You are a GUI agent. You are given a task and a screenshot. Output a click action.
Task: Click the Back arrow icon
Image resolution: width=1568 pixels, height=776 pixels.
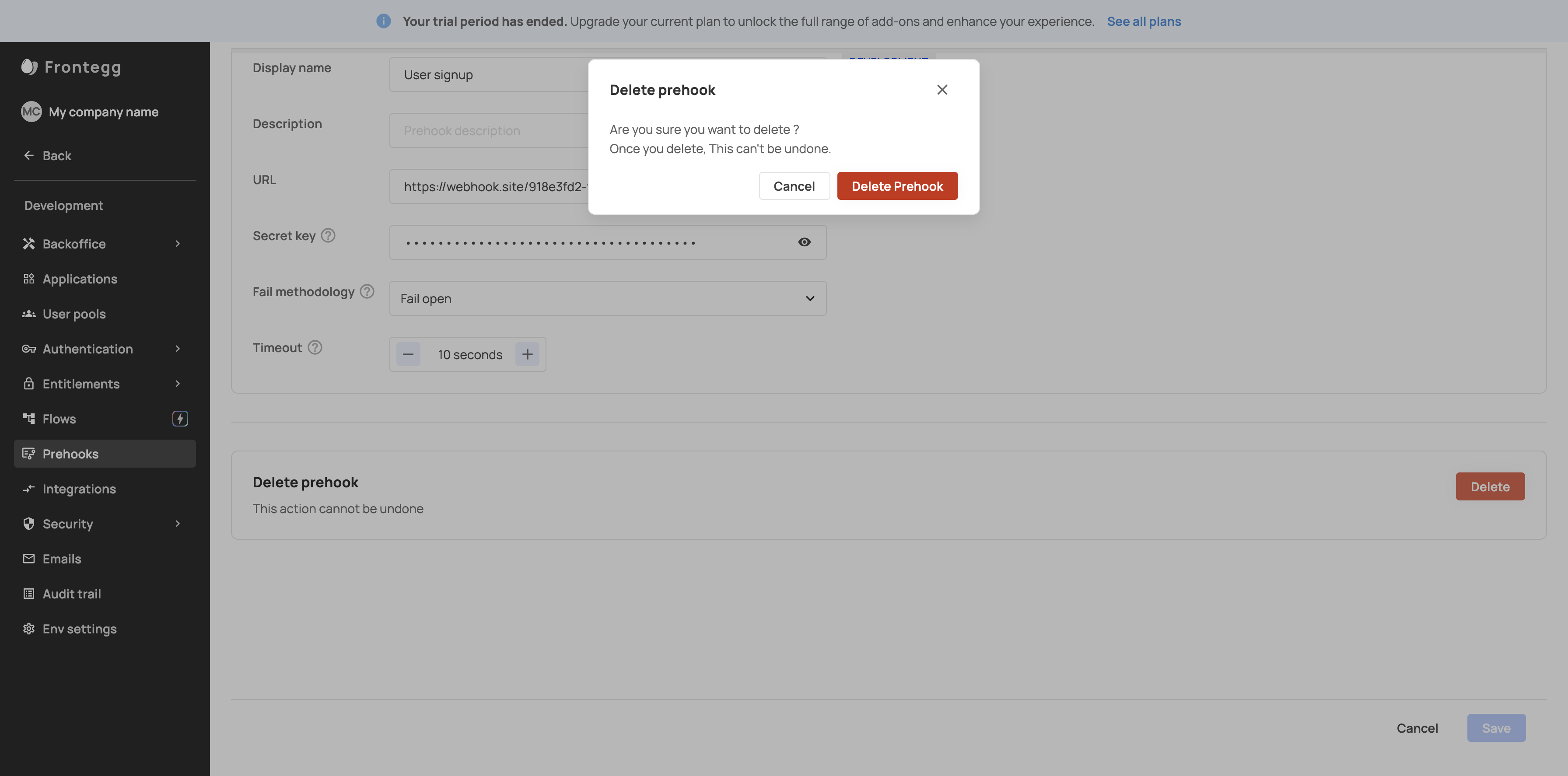28,156
